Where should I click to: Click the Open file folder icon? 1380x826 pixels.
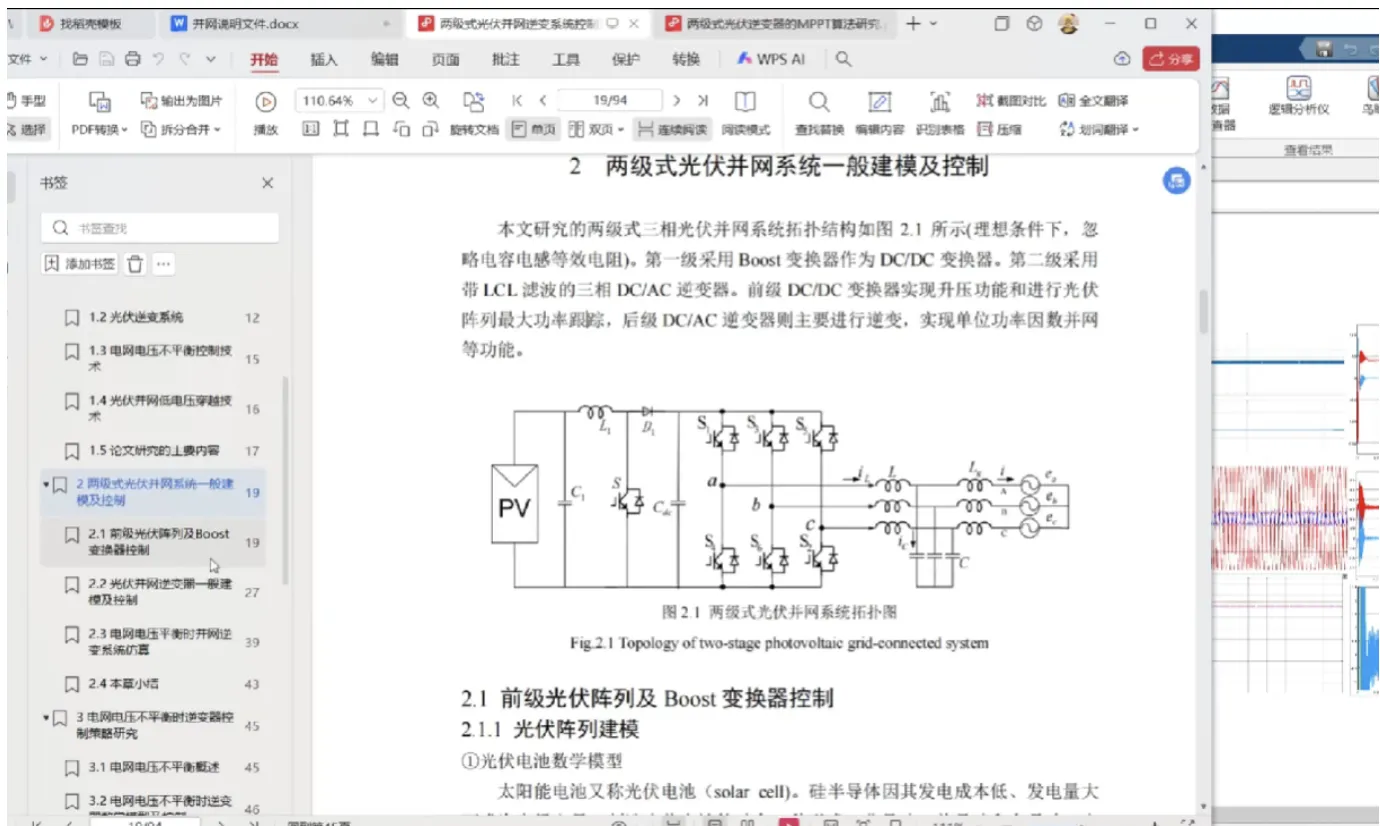pos(80,59)
